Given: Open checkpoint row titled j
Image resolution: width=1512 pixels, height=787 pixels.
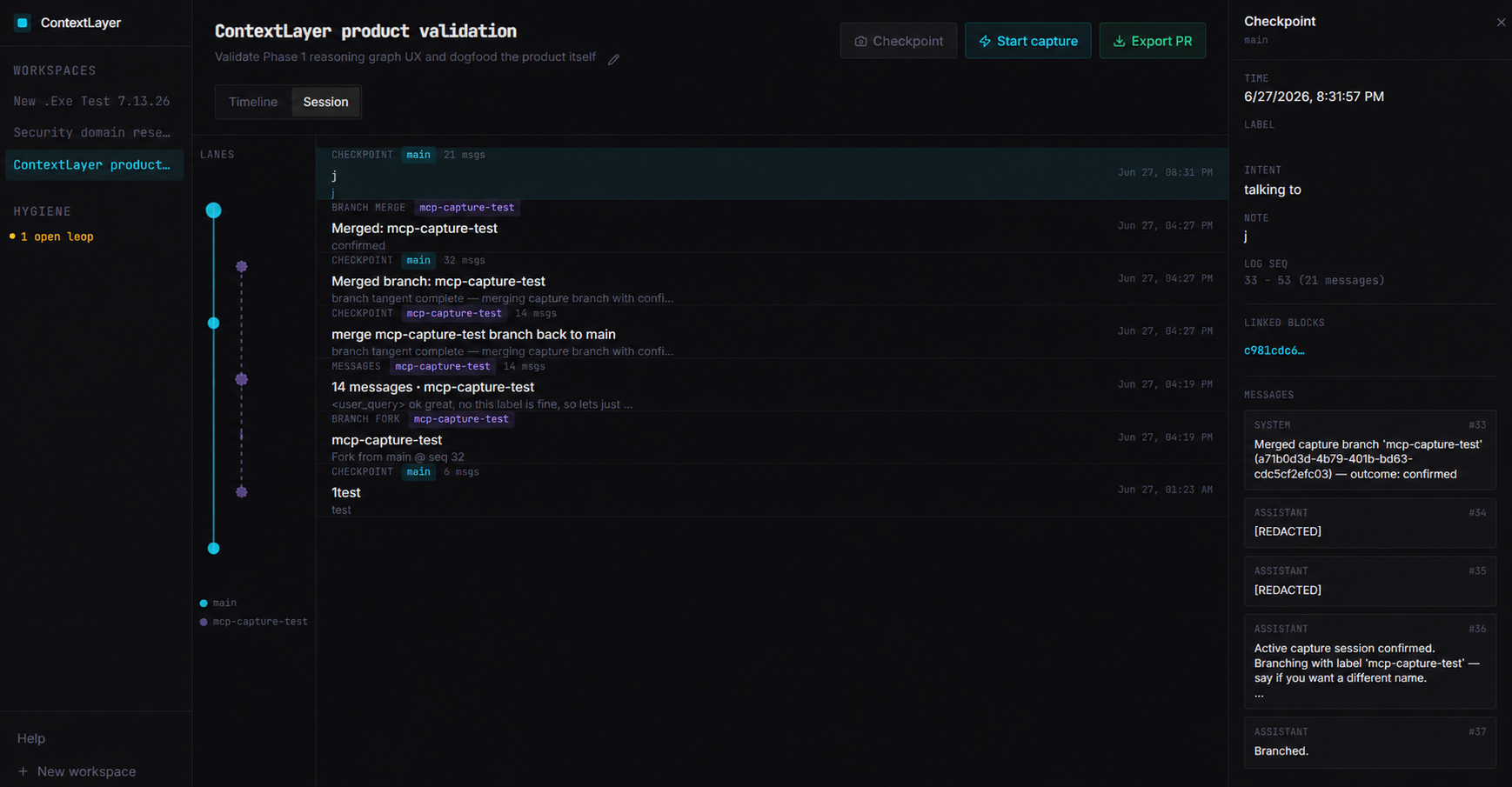Looking at the screenshot, I should tap(772, 173).
